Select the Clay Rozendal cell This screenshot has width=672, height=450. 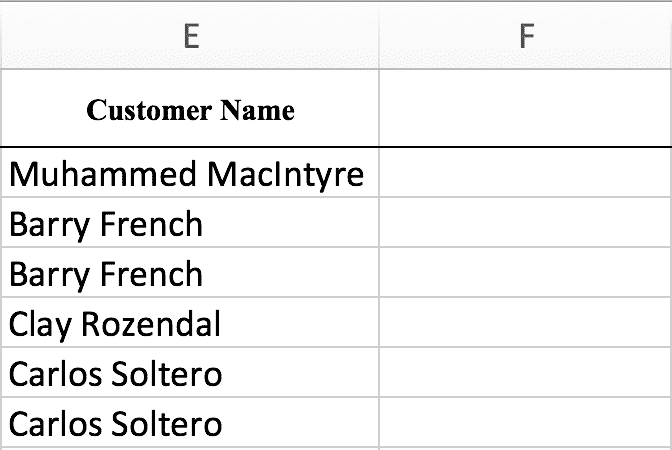[x=190, y=322]
